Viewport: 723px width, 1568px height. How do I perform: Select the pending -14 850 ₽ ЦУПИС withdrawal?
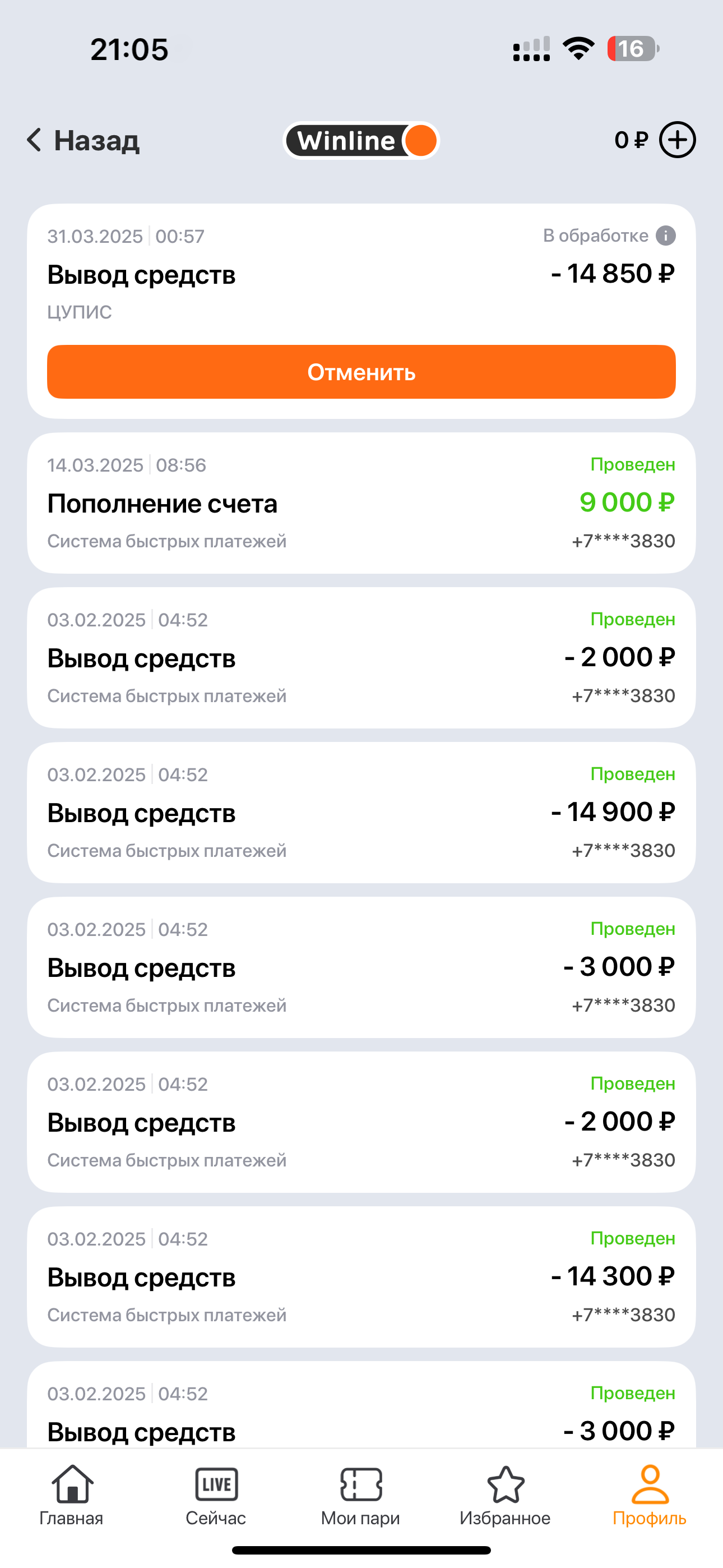coord(361,274)
